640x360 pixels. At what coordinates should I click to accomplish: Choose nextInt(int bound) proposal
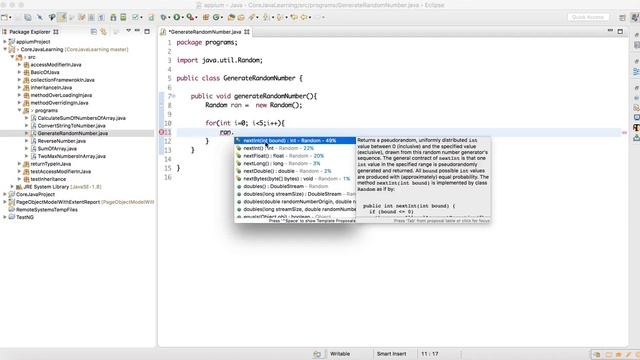point(295,140)
